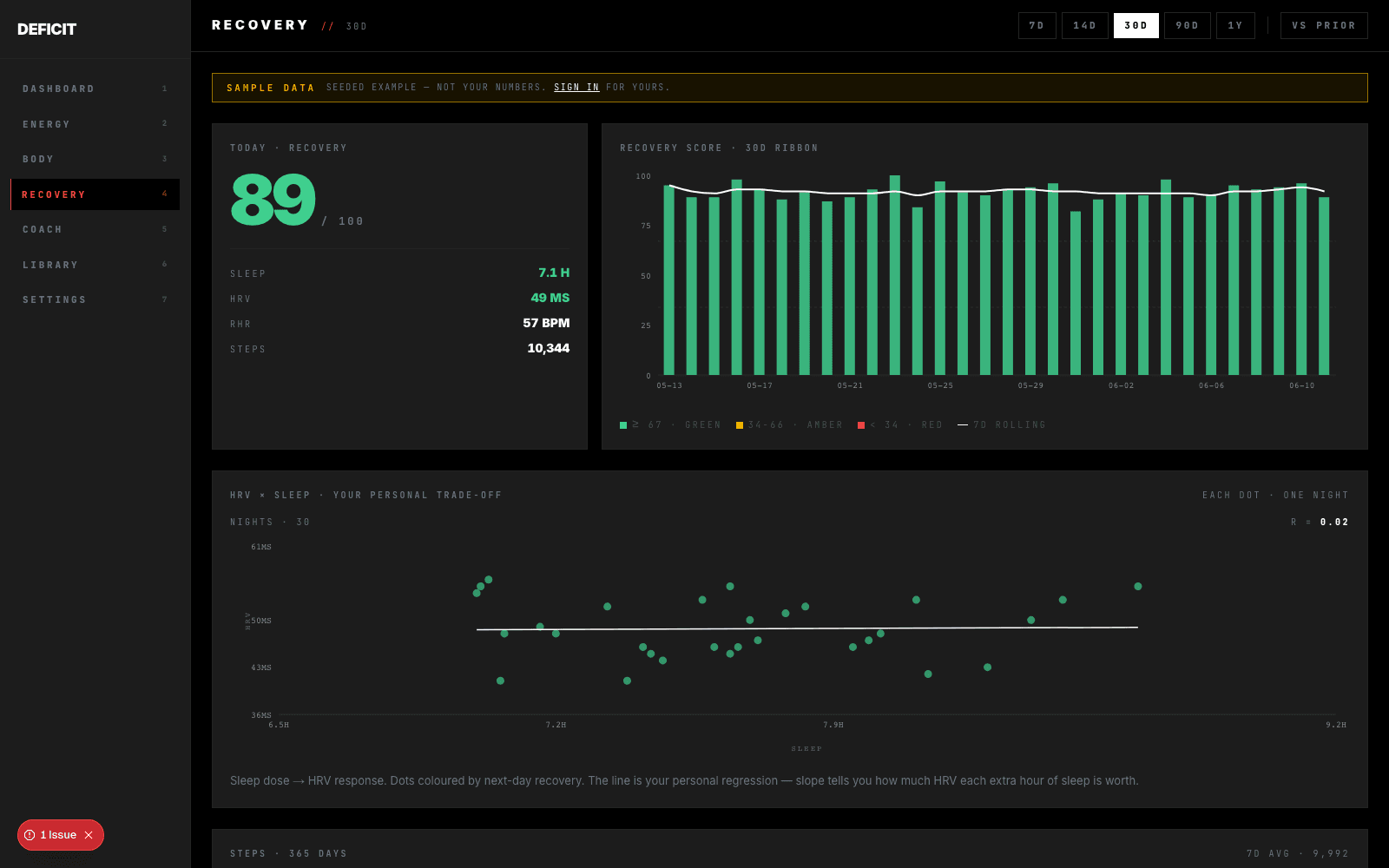1389x868 pixels.
Task: Click the red legend swatch
Action: (861, 425)
